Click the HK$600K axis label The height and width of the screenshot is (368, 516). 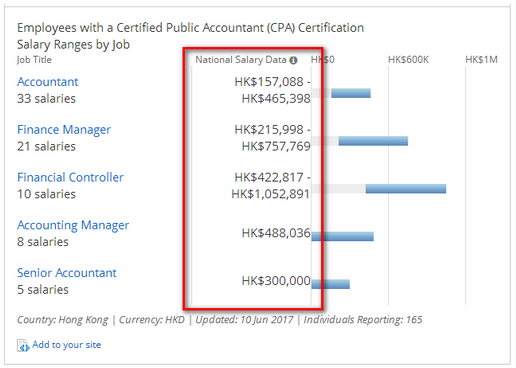[x=408, y=60]
